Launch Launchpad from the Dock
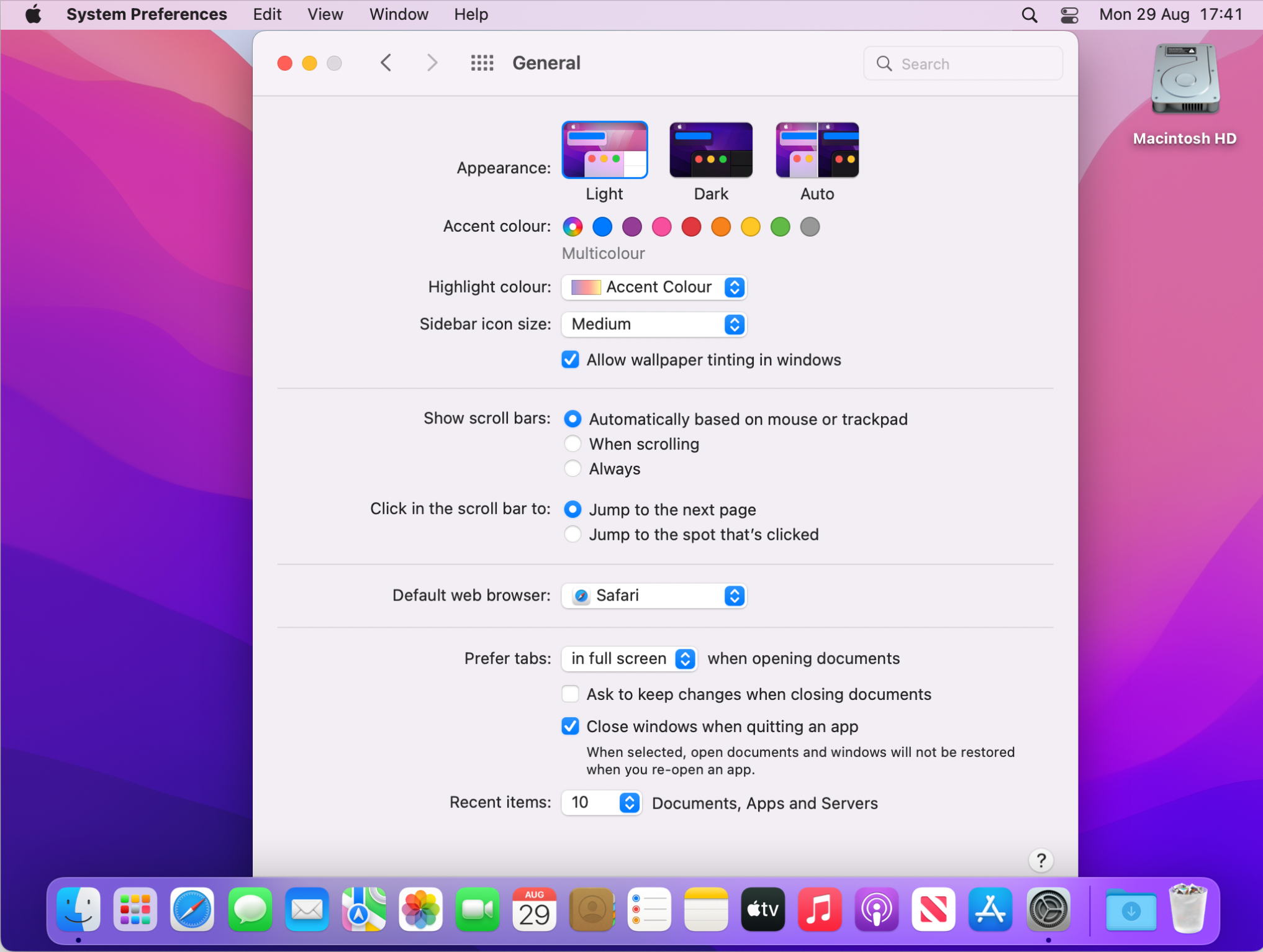Image resolution: width=1263 pixels, height=952 pixels. coord(135,909)
